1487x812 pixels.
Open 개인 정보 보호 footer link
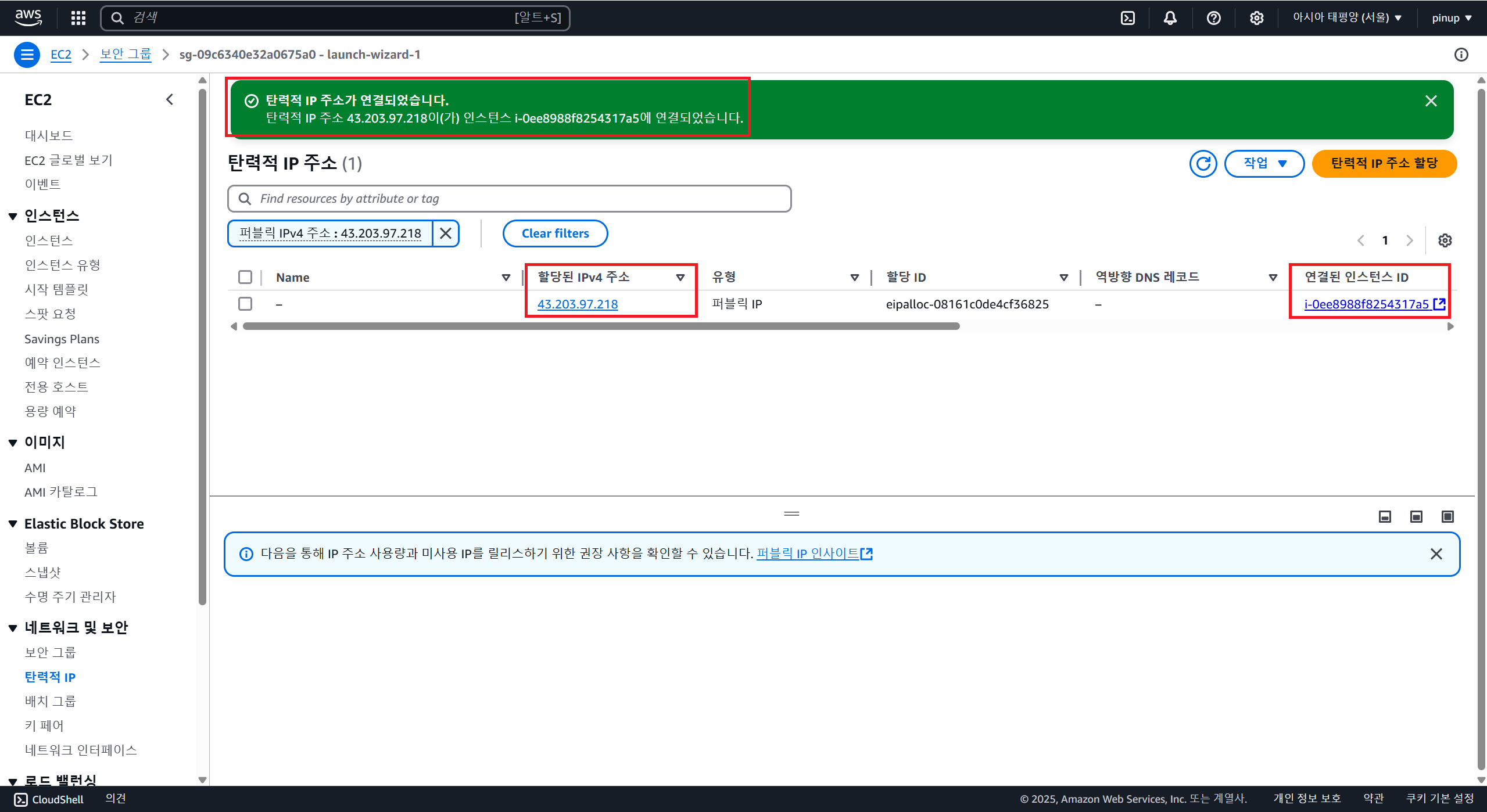coord(1307,799)
